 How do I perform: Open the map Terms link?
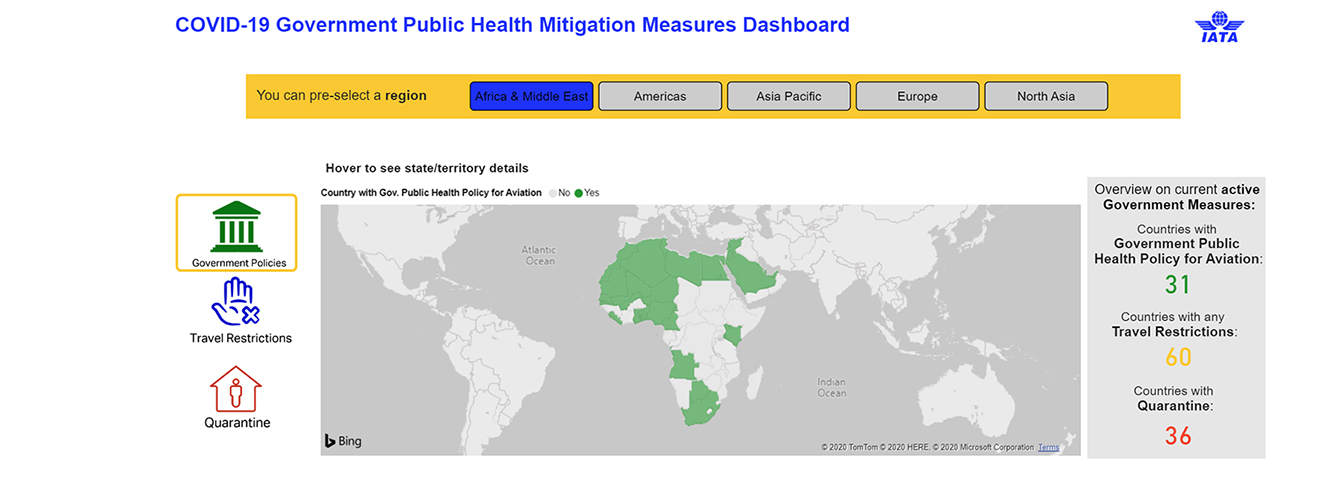click(x=1048, y=447)
